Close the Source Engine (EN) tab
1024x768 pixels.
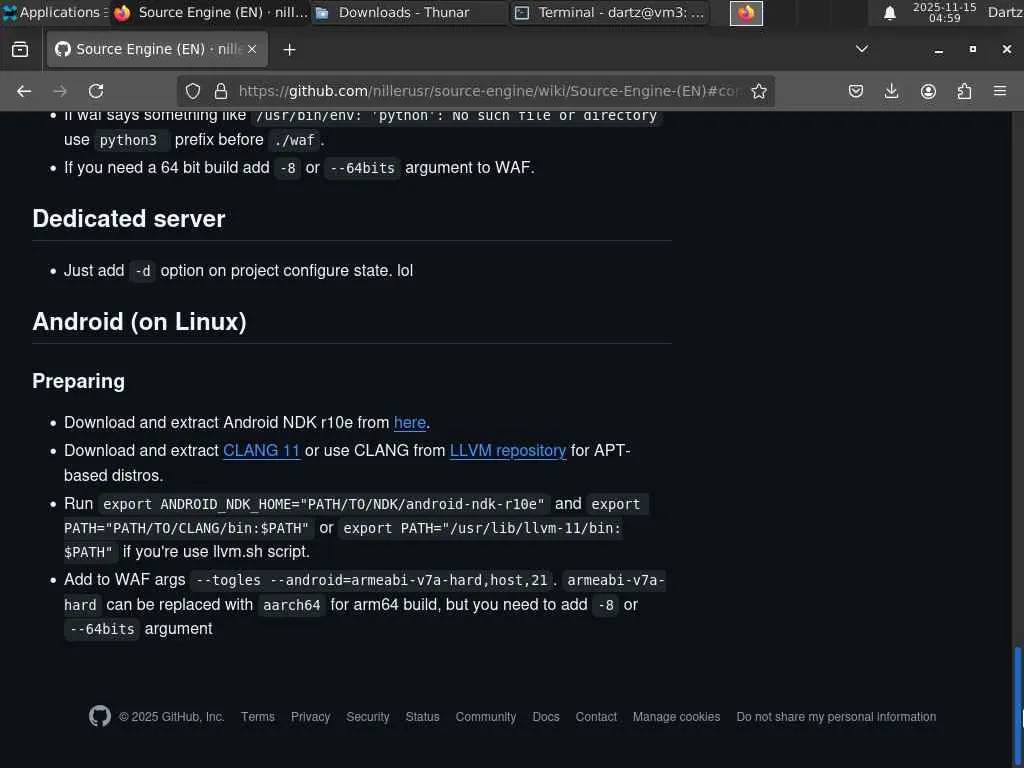point(252,49)
